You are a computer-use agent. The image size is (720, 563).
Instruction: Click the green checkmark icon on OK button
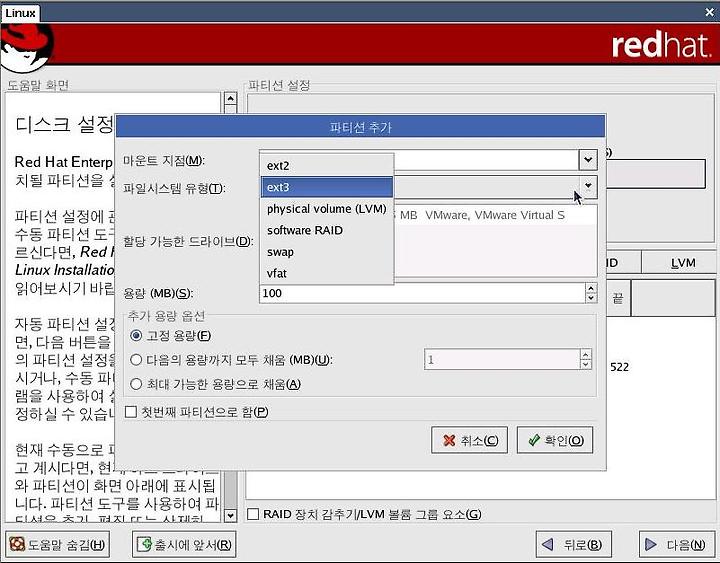point(534,440)
